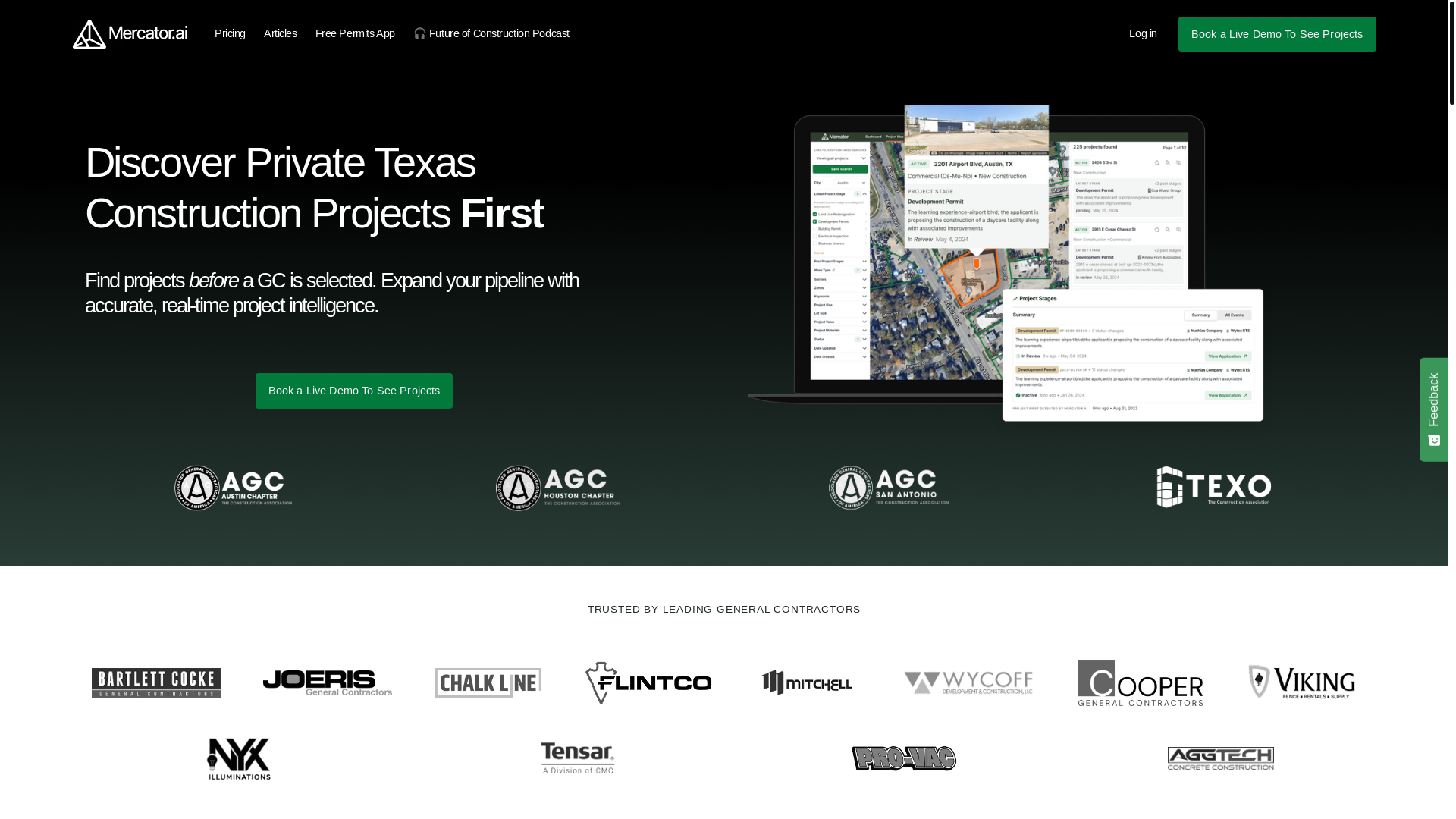Screen dimensions: 1456x819
Task: Click the AggTech Concrete Construction logo
Action: click(1221, 758)
